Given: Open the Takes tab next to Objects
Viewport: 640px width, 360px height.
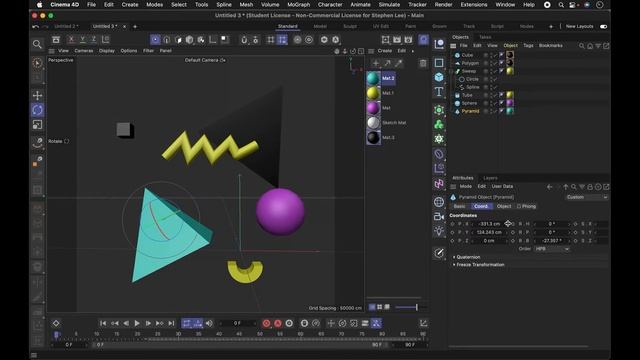Looking at the screenshot, I should (485, 37).
